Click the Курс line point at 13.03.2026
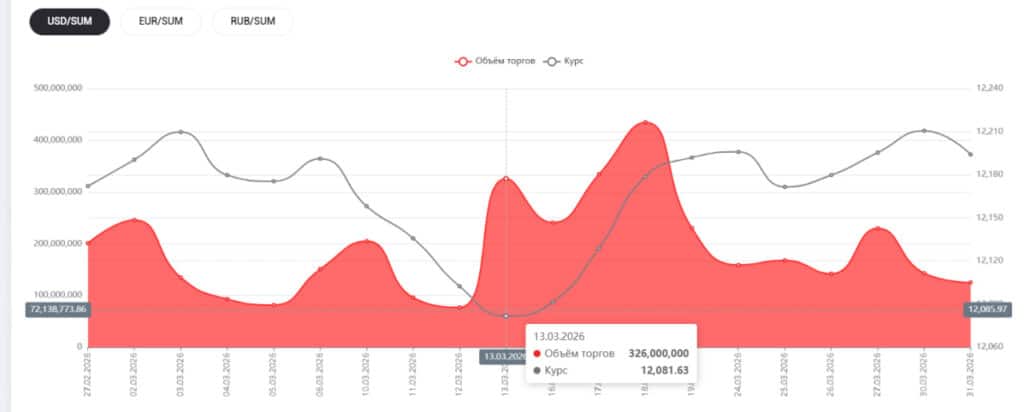The image size is (1024, 412). [506, 316]
